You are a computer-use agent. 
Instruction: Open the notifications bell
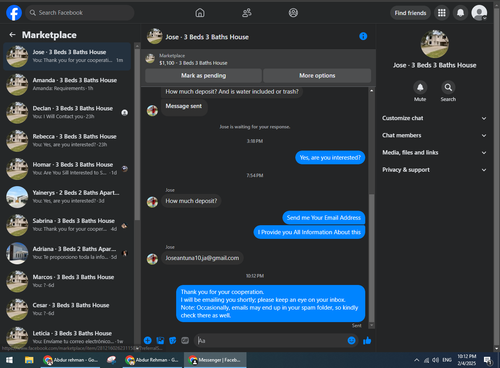[460, 13]
